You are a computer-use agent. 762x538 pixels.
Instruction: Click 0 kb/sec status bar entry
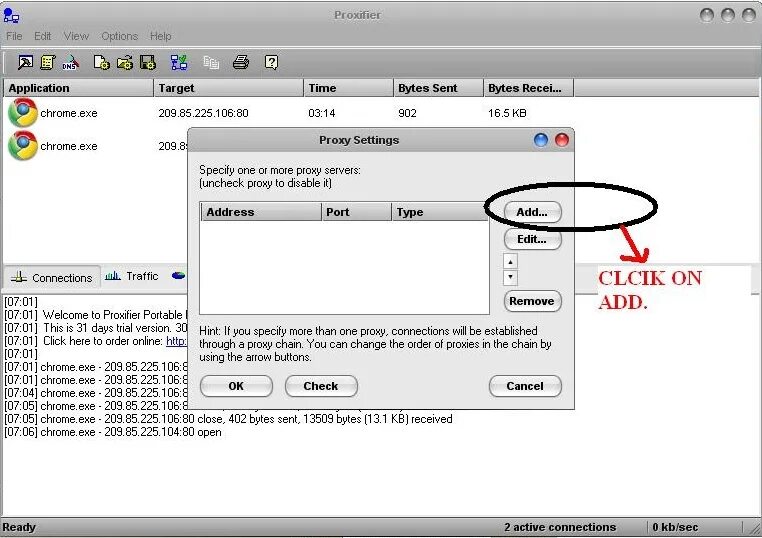[675, 527]
